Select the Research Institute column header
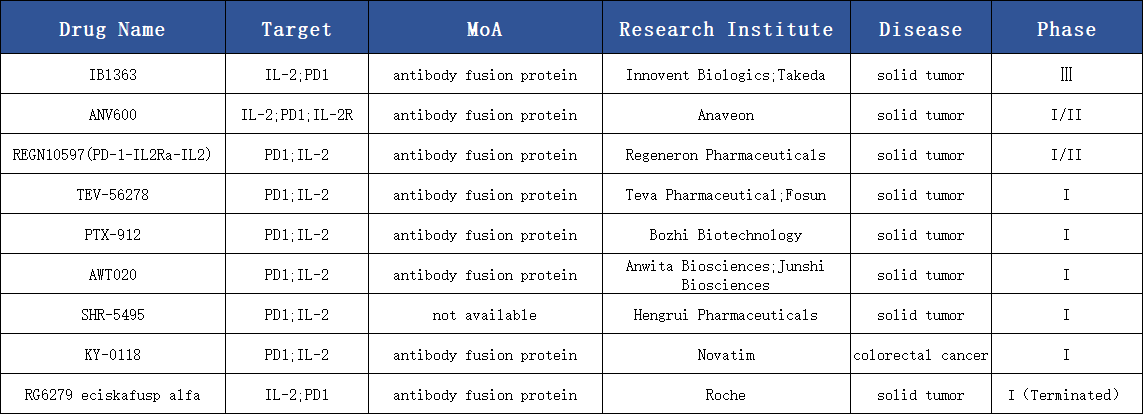Image resolution: width=1143 pixels, height=414 pixels. pyautogui.click(x=726, y=29)
